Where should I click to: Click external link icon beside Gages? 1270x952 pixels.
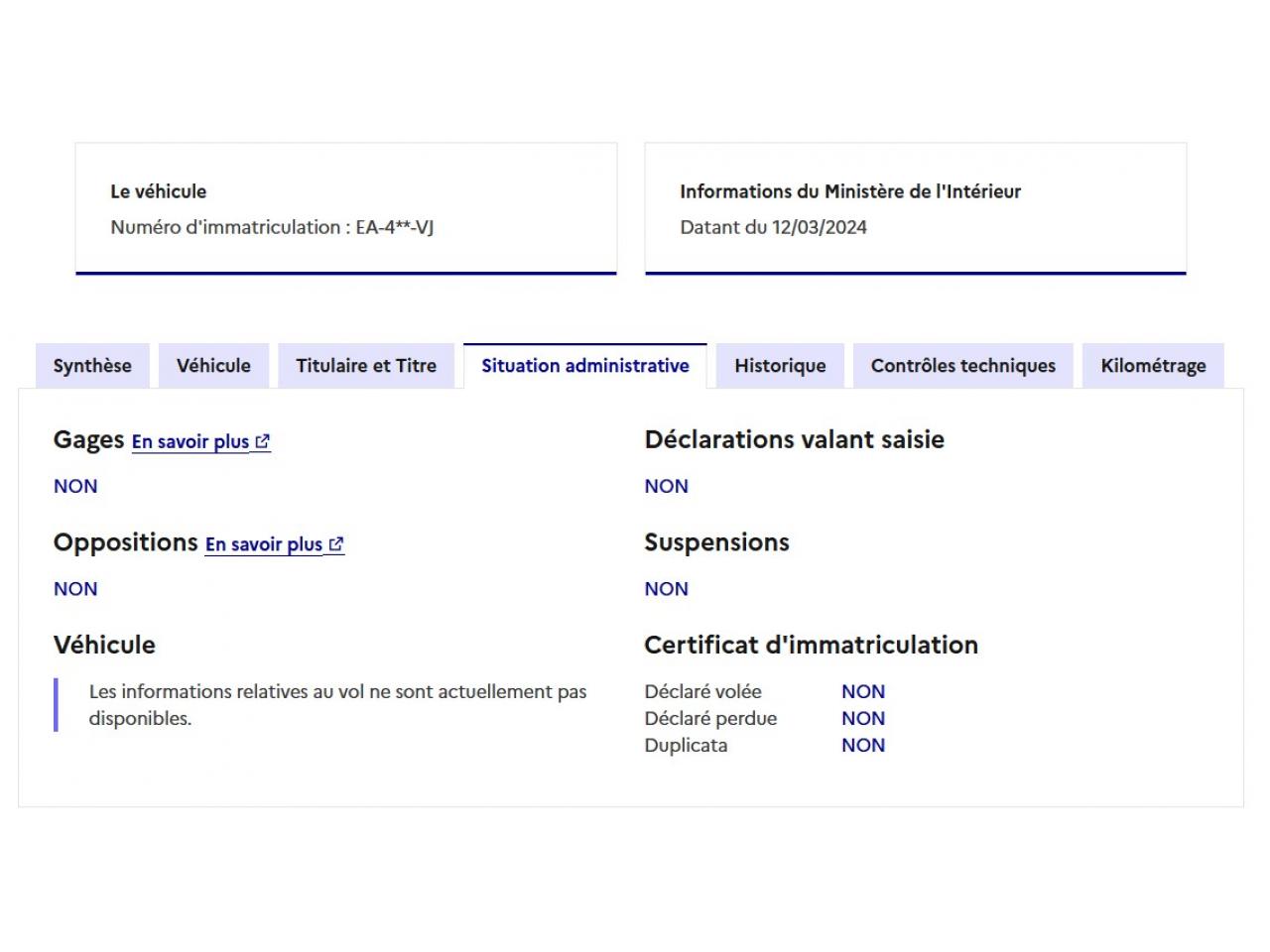[262, 442]
